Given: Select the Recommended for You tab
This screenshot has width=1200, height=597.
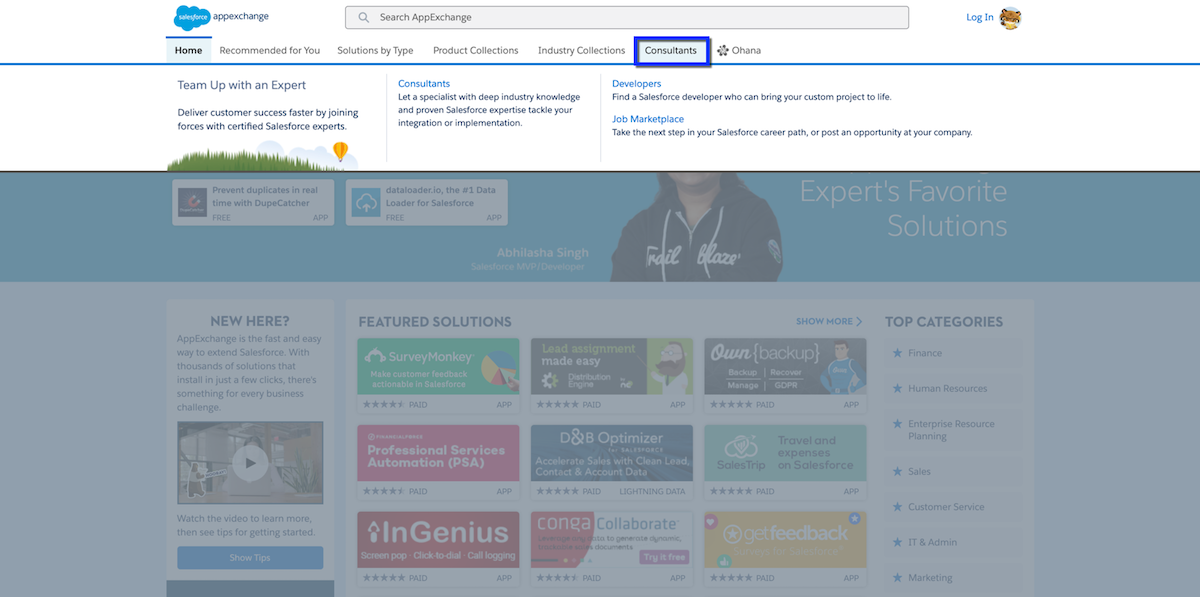Looking at the screenshot, I should click(x=269, y=50).
